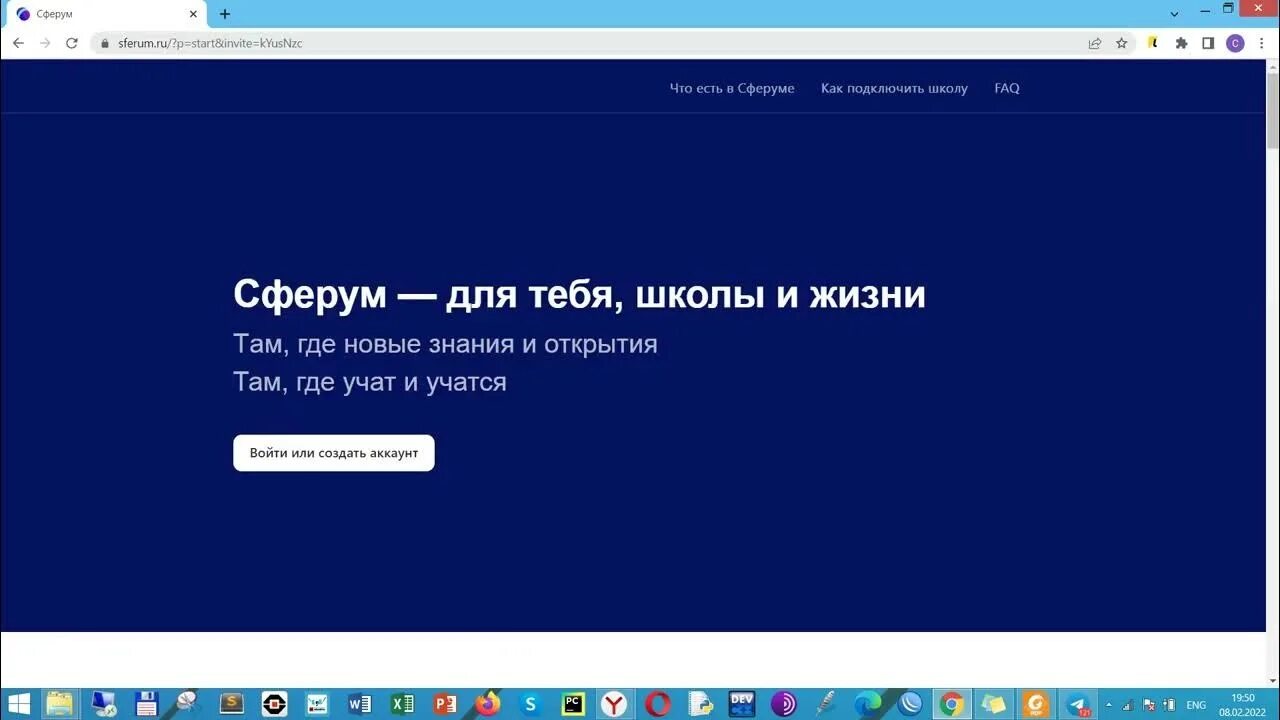Launch Microsoft Excel from the taskbar
Viewport: 1280px width, 720px height.
tap(401, 705)
